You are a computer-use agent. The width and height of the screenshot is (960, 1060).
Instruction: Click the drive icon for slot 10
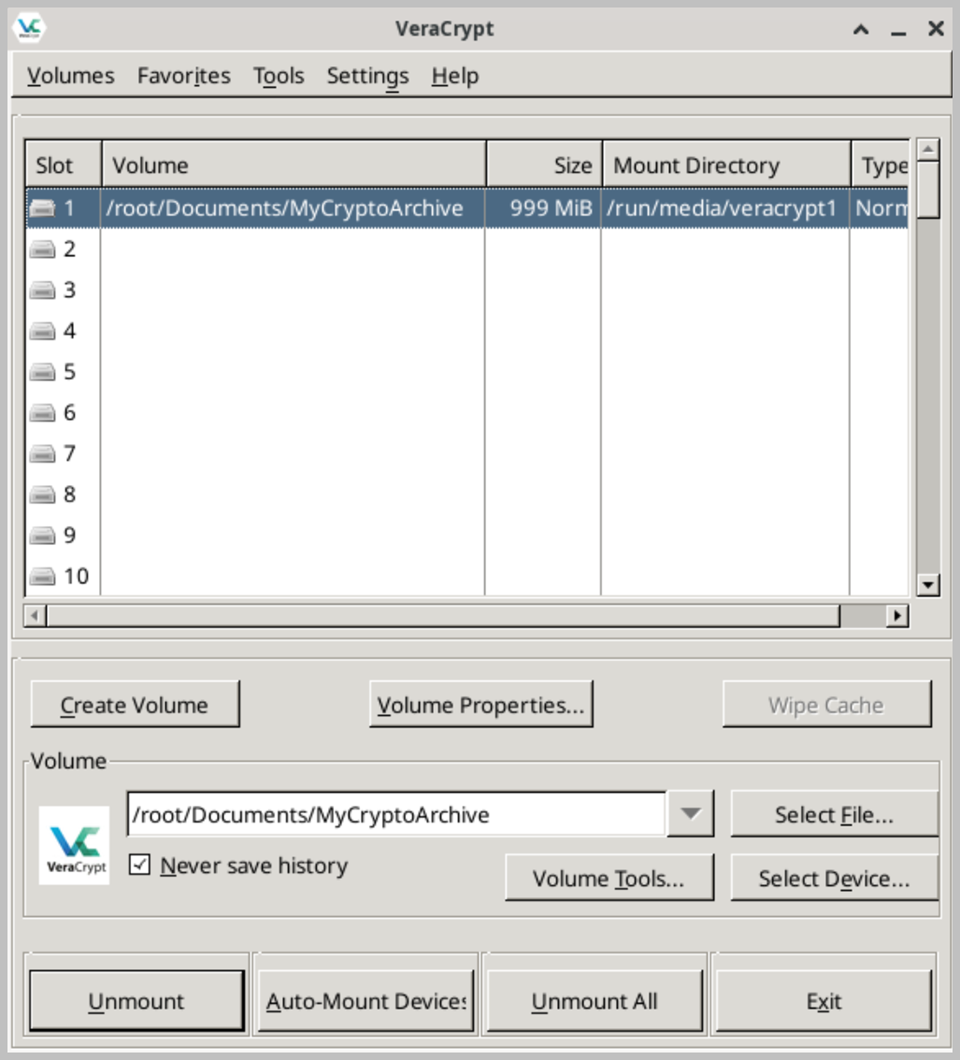click(x=43, y=577)
